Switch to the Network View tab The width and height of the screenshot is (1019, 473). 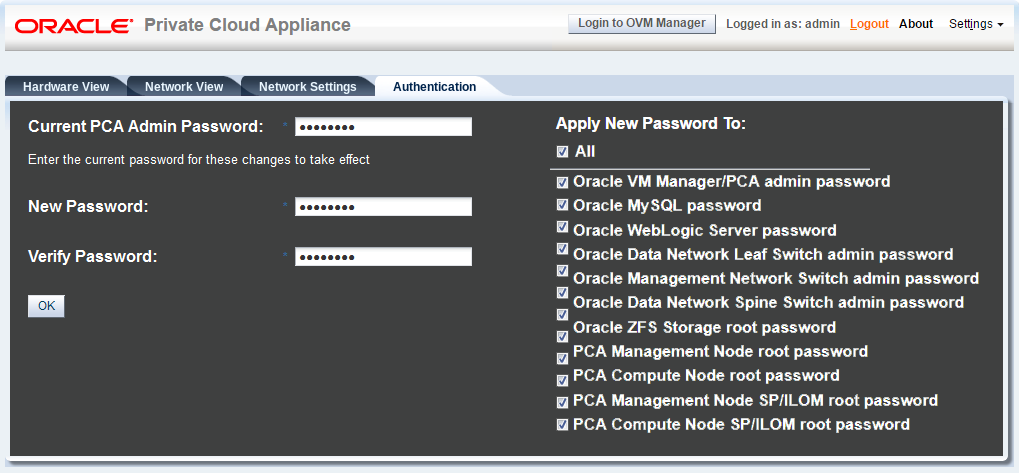point(184,86)
